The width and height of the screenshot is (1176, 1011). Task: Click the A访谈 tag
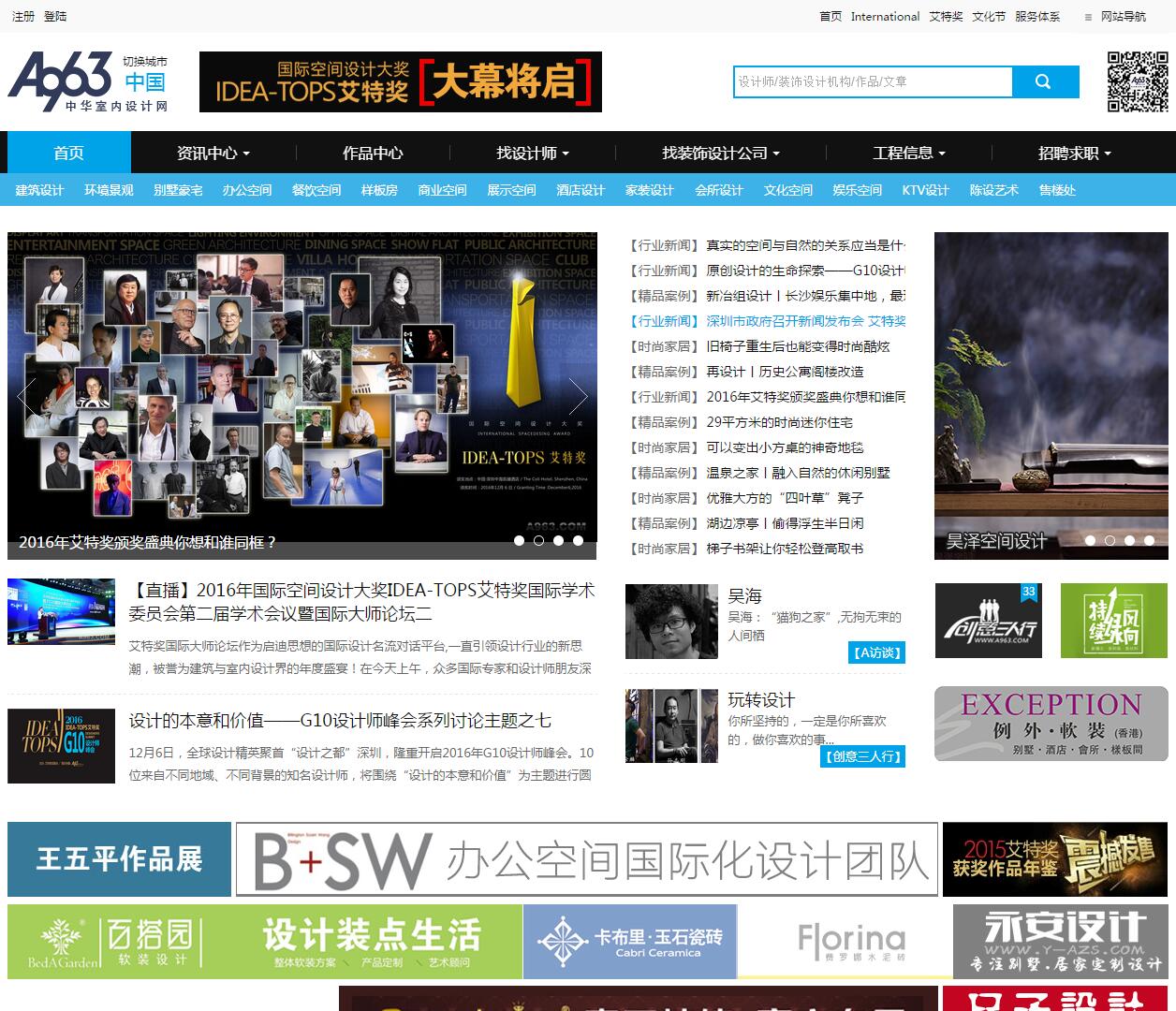click(x=876, y=652)
